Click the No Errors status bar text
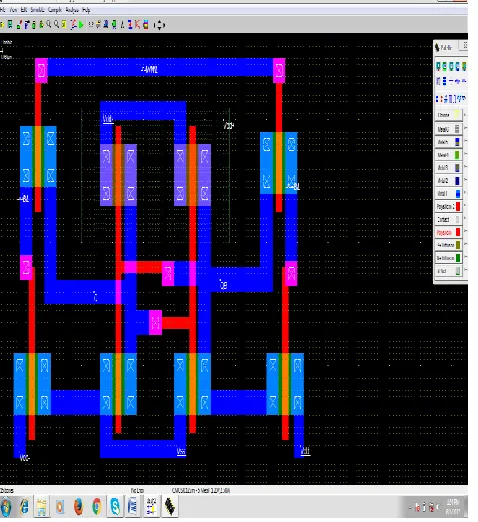The height and width of the screenshot is (522, 478). tap(137, 490)
